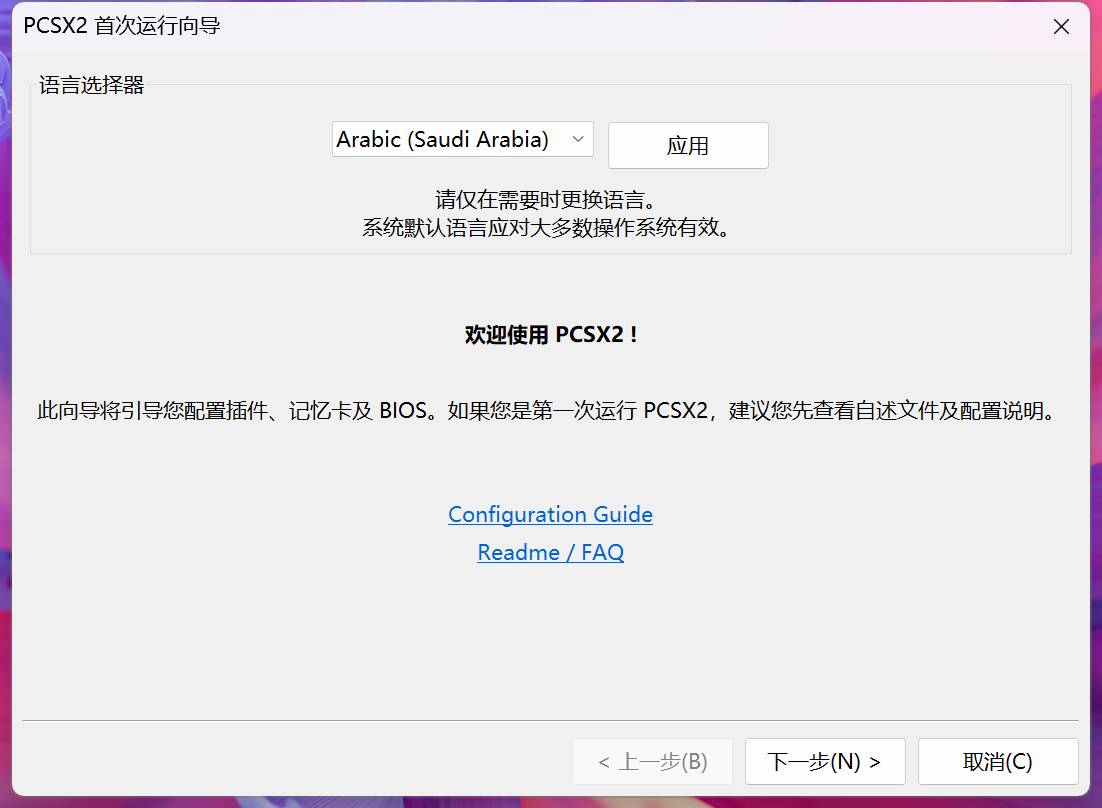This screenshot has height=808, width=1102.
Task: Close the PCSX2 first-run wizard window
Action: pyautogui.click(x=1061, y=27)
